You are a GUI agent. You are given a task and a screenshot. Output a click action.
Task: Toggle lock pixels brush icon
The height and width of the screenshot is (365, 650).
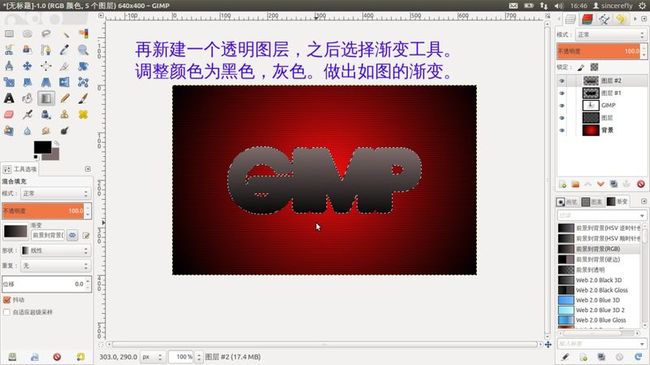click(x=581, y=67)
